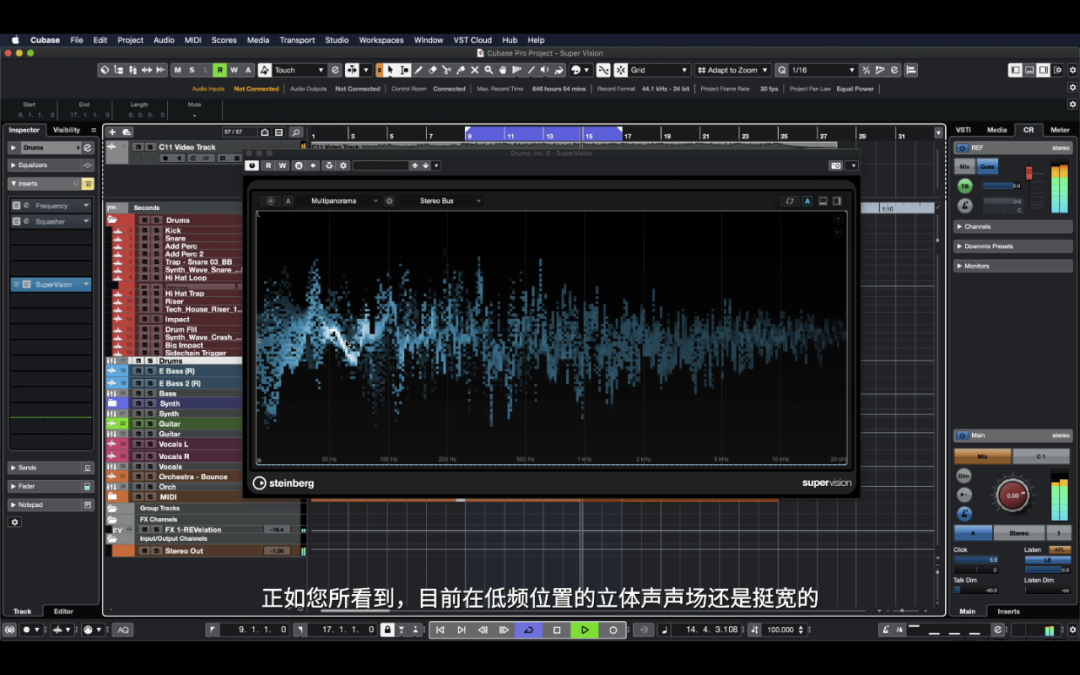Select the Glue tool
Image resolution: width=1080 pixels, height=675 pixels.
coord(460,70)
